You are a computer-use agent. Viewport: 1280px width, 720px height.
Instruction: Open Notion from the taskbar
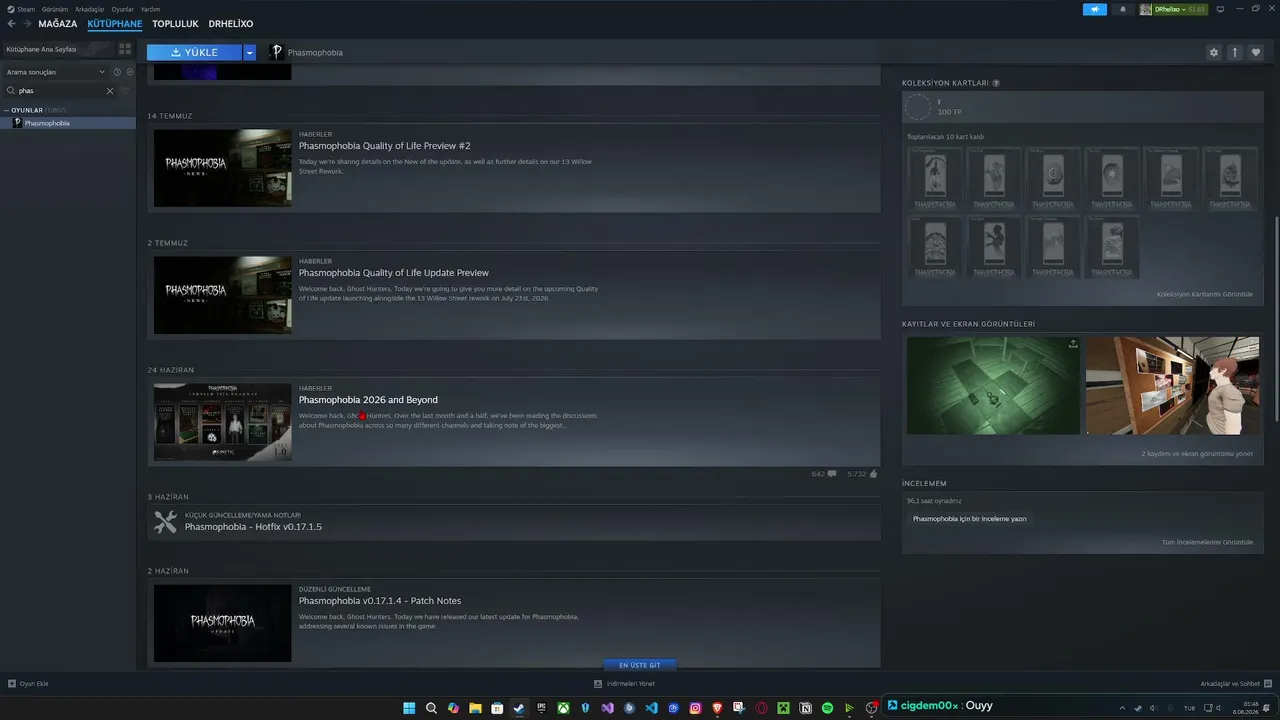click(x=806, y=708)
